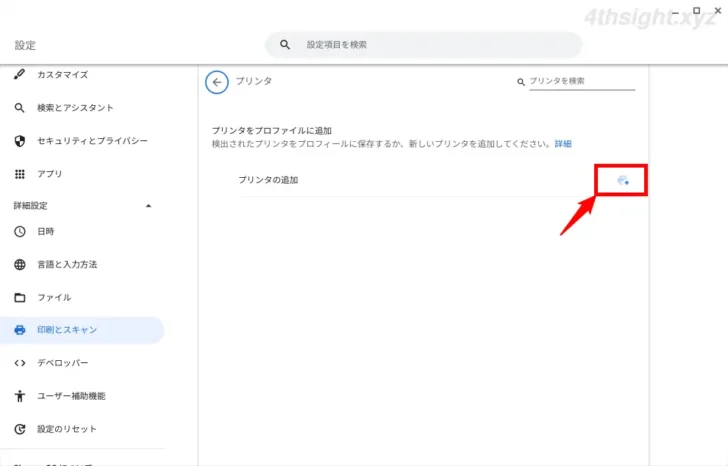Image resolution: width=728 pixels, height=466 pixels.
Task: Click the magnifier icon beside プリンタを検索
Action: point(521,82)
